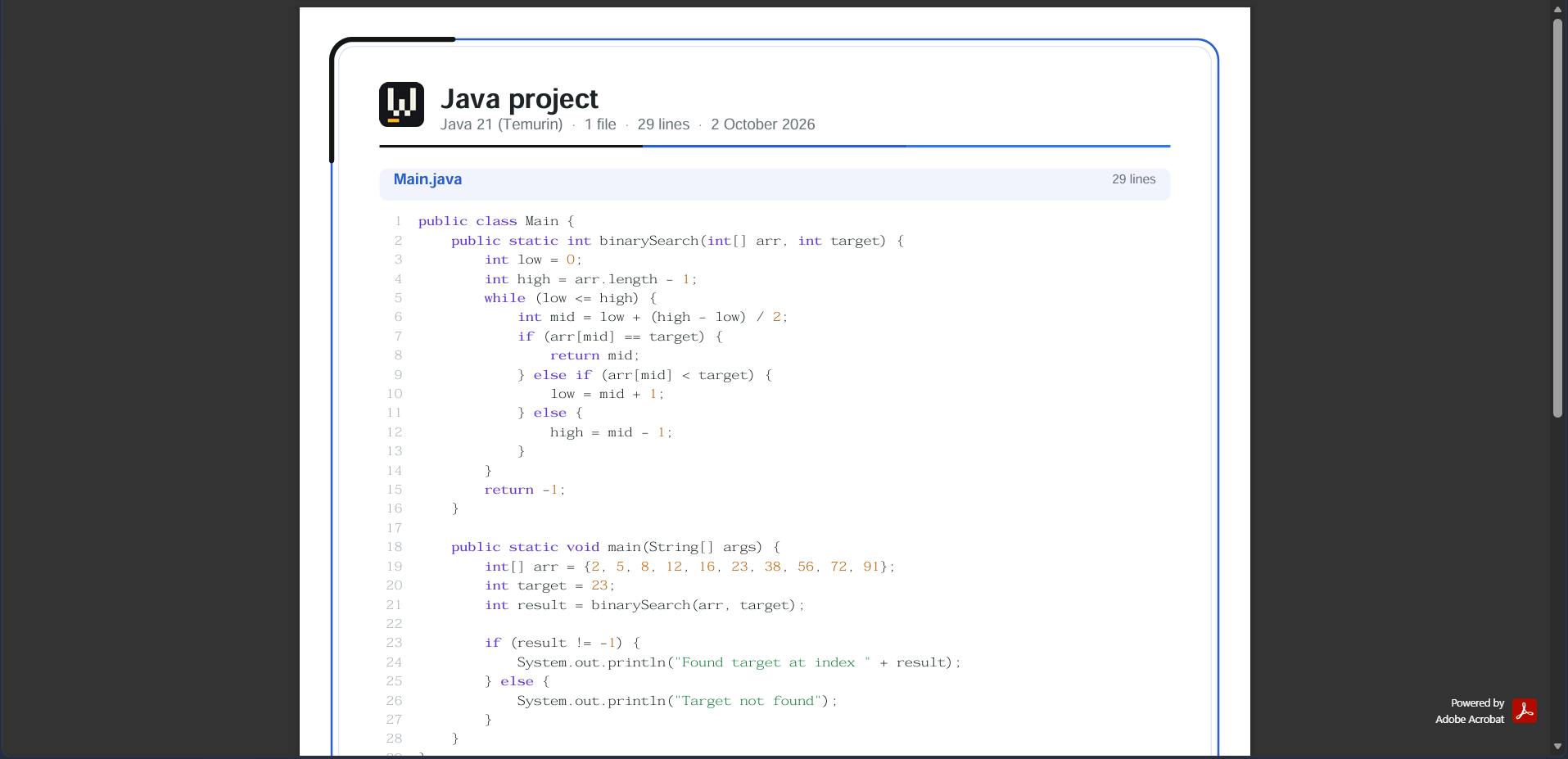This screenshot has width=1568, height=759.
Task: Click line number 17
Action: click(394, 528)
